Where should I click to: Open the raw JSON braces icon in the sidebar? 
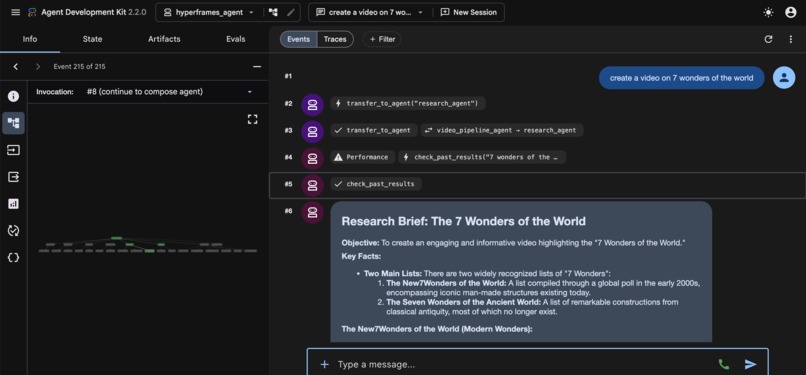pyautogui.click(x=13, y=257)
